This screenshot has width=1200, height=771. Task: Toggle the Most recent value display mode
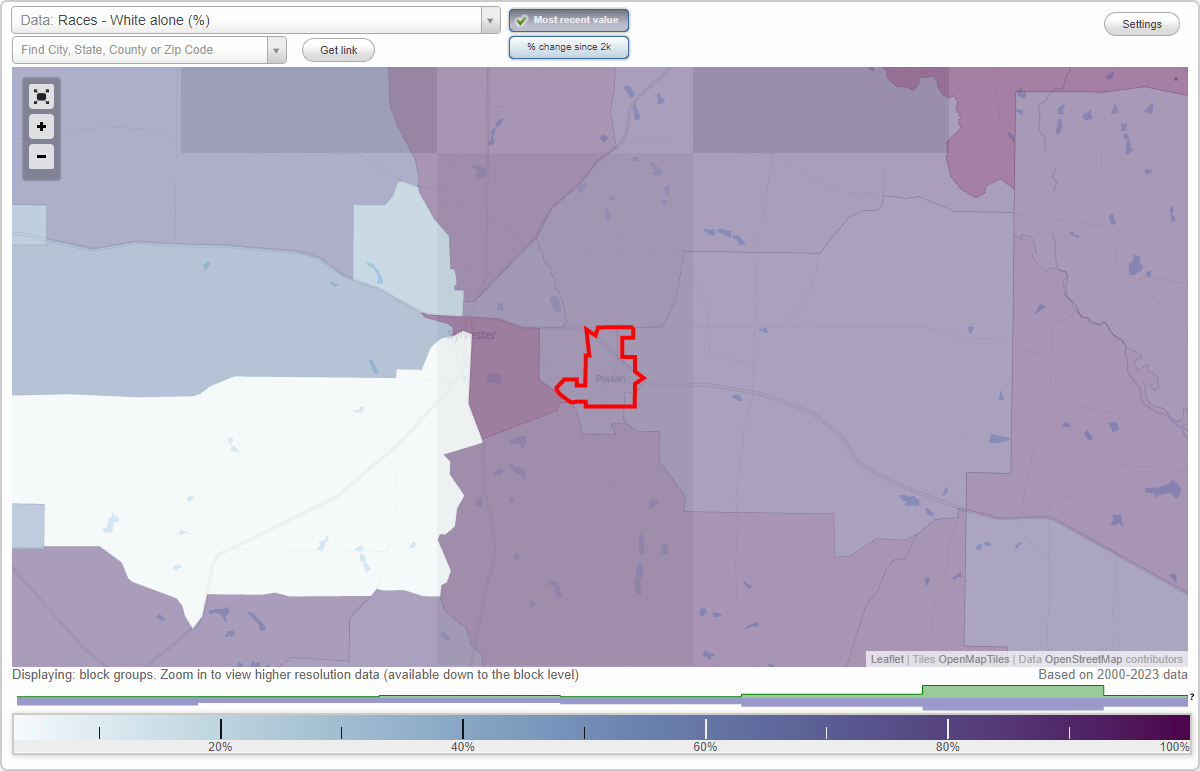[x=569, y=20]
